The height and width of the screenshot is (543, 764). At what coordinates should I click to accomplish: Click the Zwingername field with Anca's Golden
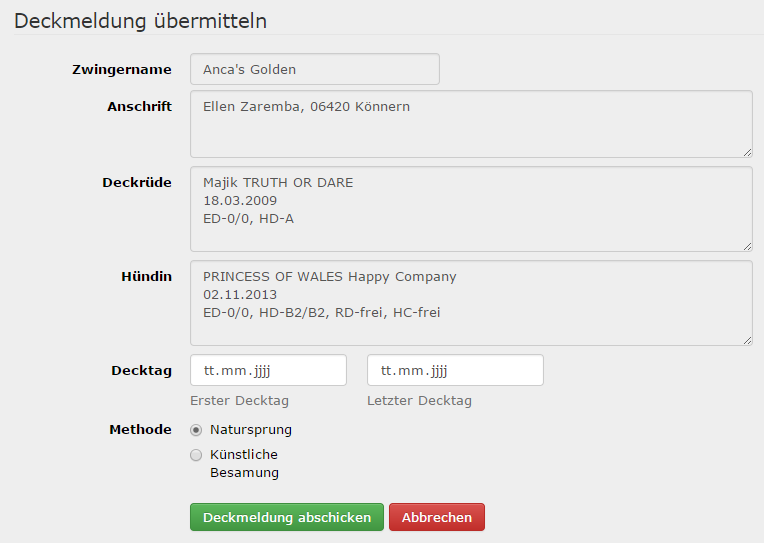(314, 70)
